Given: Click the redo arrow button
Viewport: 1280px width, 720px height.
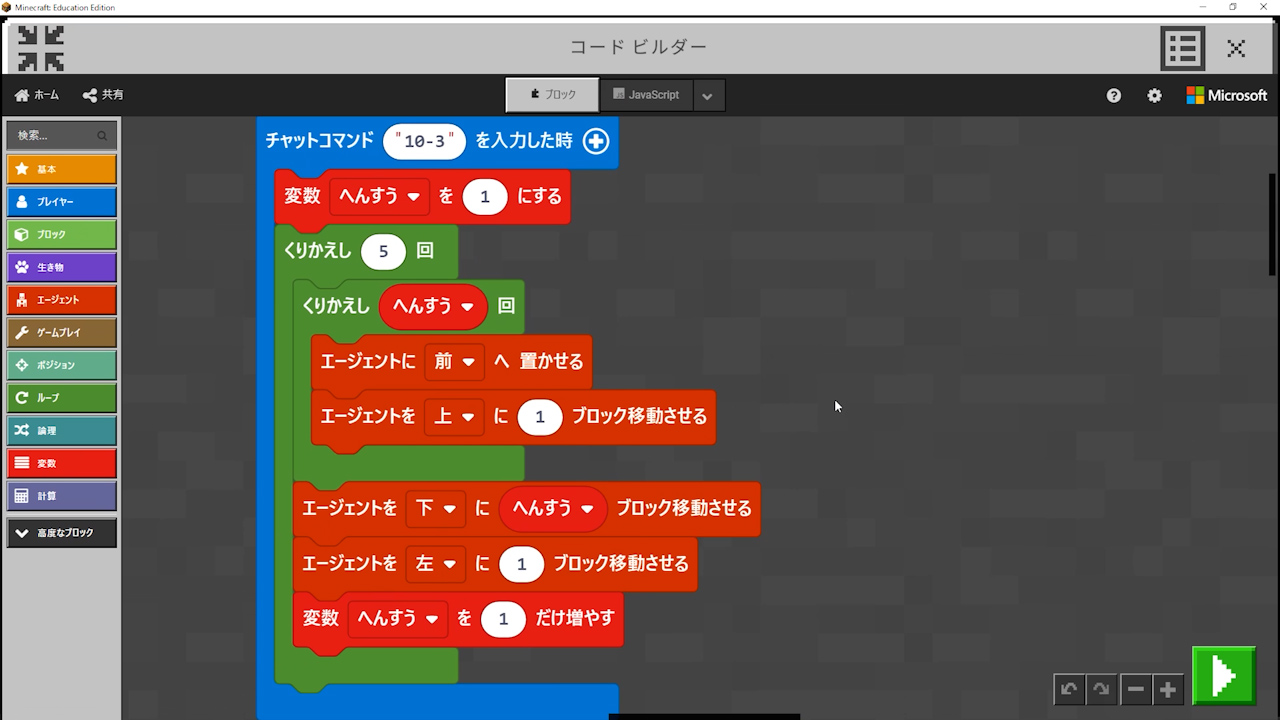Looking at the screenshot, I should click(x=1101, y=689).
